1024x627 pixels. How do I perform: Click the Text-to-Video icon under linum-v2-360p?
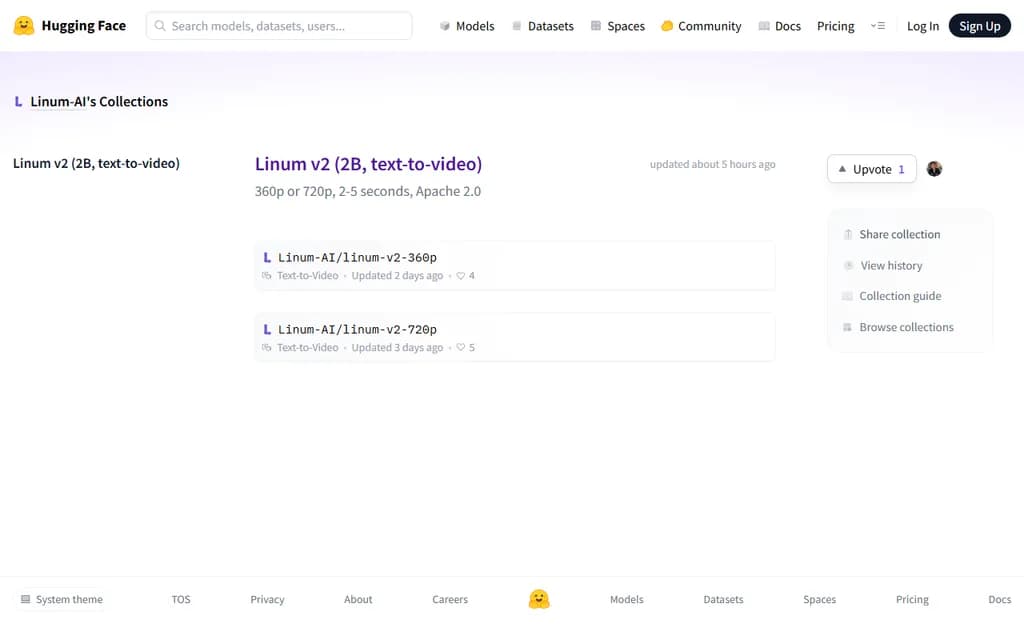pos(266,275)
